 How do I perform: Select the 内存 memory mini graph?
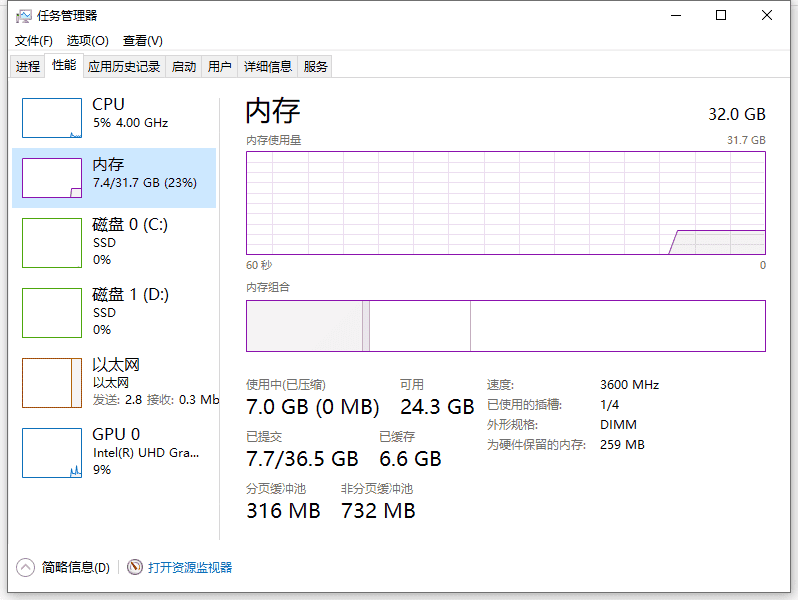52,178
